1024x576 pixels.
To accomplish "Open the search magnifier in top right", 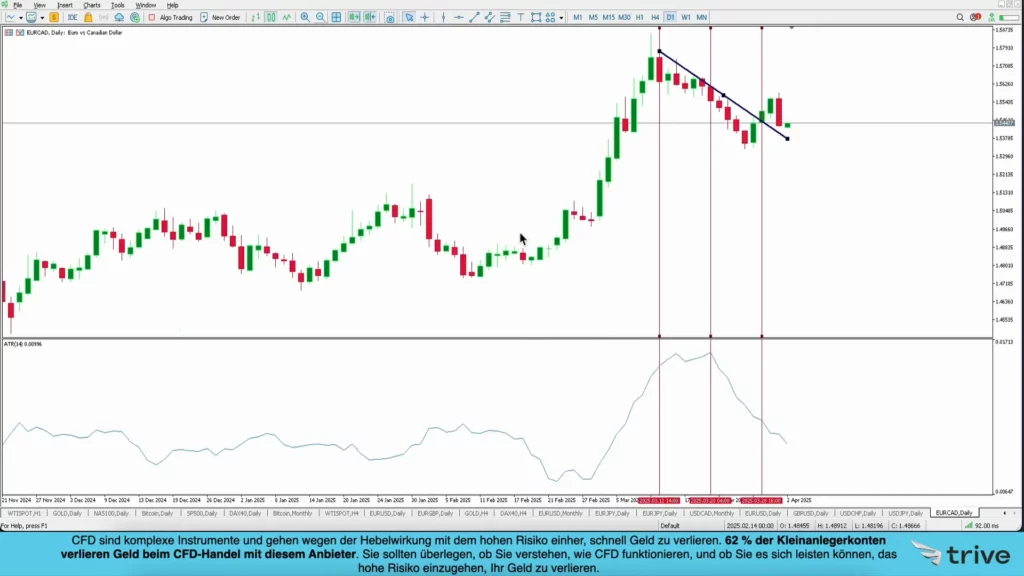I will click(975, 17).
